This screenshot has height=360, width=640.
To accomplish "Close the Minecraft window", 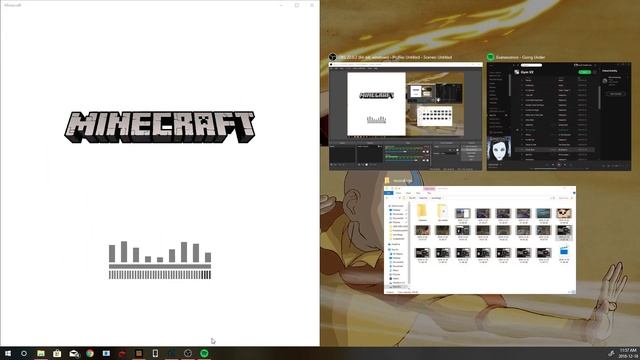I will 312,5.
